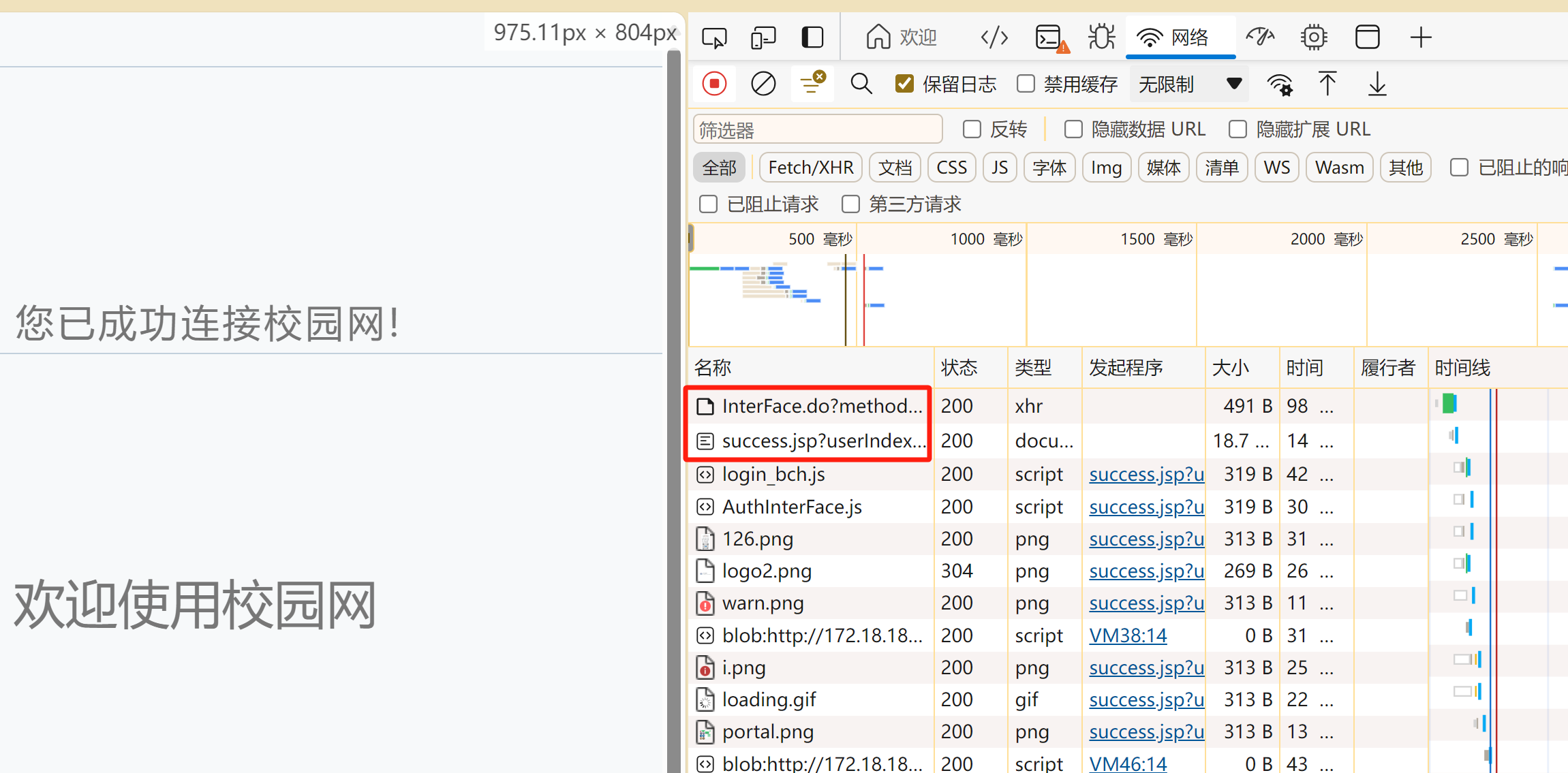
Task: Uncheck the 保留日志 checkbox
Action: [x=904, y=84]
